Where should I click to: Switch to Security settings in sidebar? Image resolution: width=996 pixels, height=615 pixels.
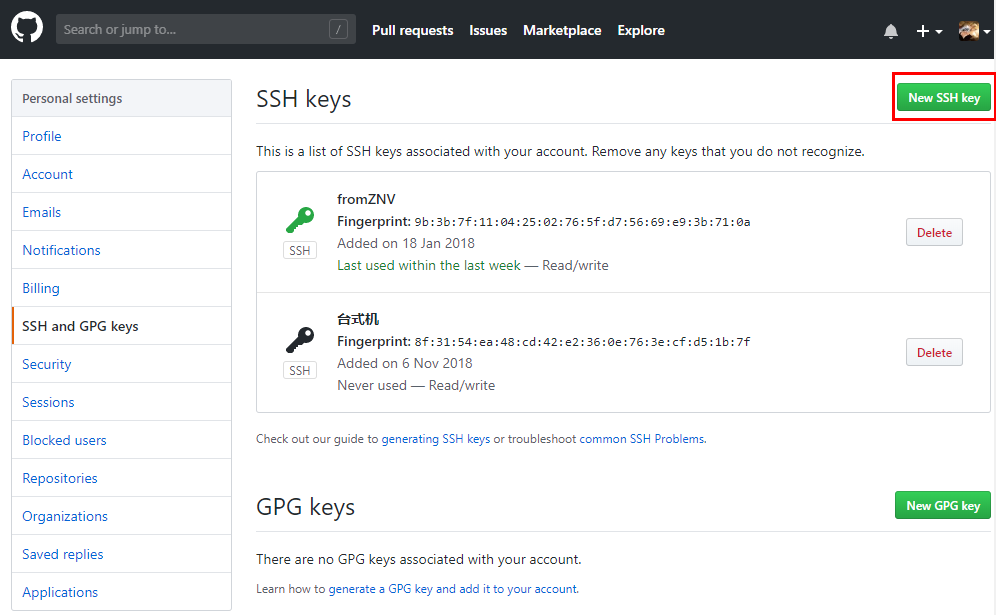[47, 364]
